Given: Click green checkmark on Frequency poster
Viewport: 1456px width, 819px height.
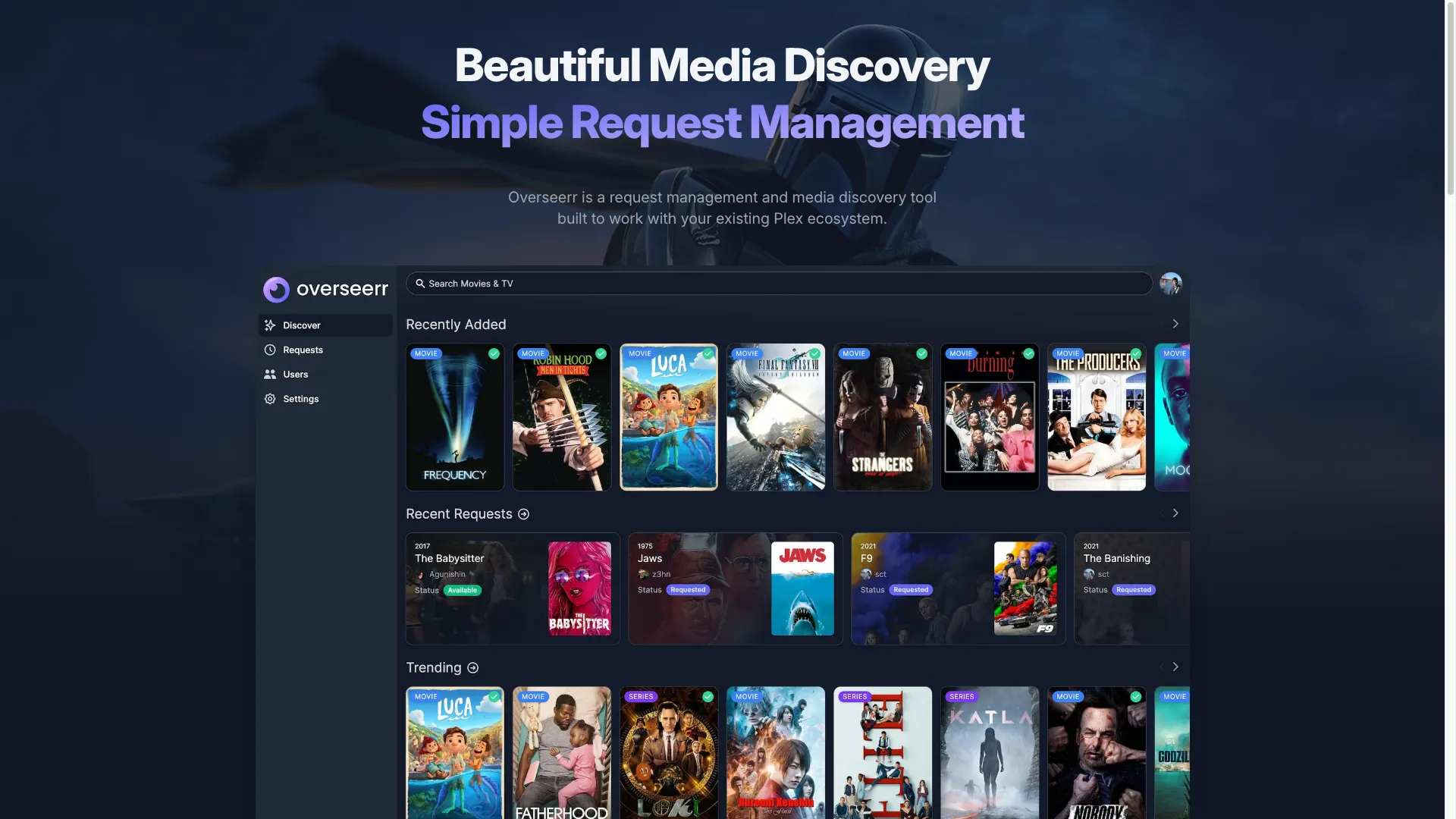Looking at the screenshot, I should (x=494, y=353).
